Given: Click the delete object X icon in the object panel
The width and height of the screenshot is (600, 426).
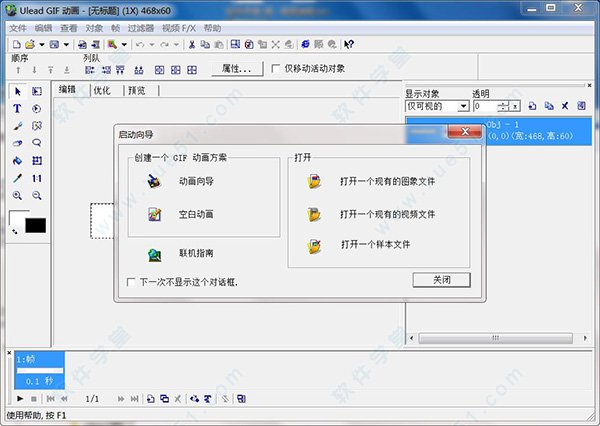Looking at the screenshot, I should click(565, 106).
